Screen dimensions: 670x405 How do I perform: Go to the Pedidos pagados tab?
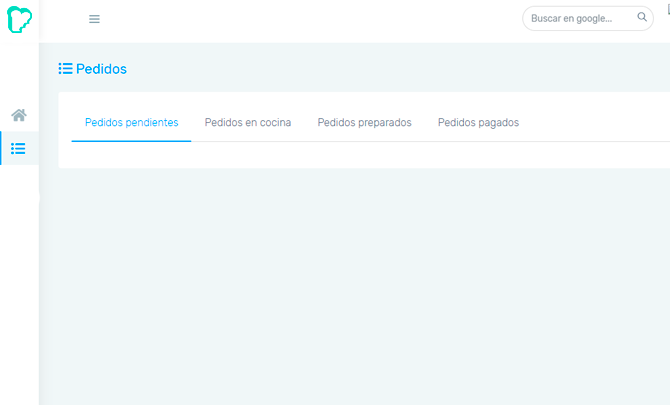478,123
